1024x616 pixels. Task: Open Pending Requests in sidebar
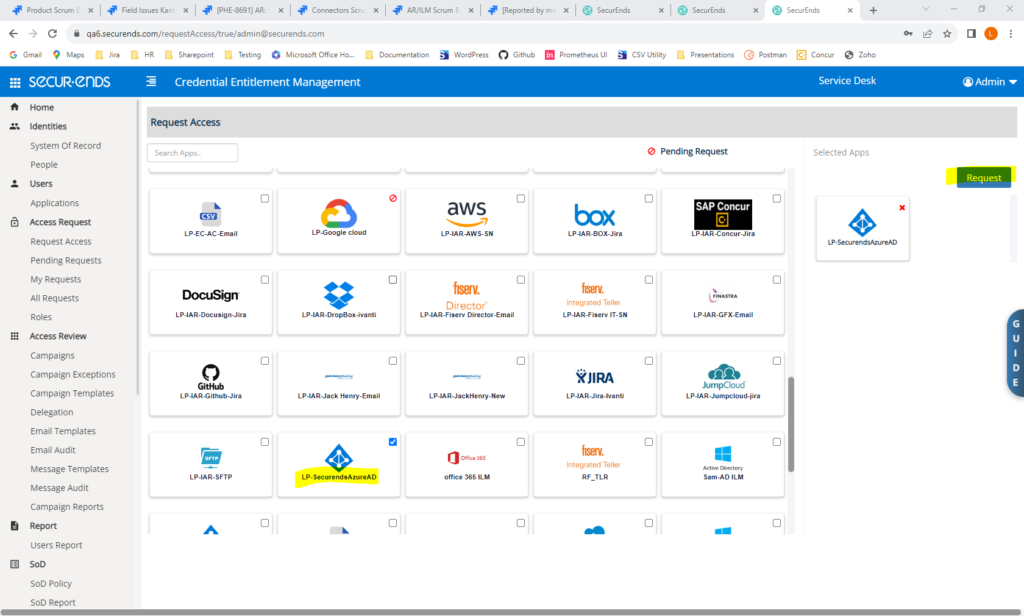point(66,260)
